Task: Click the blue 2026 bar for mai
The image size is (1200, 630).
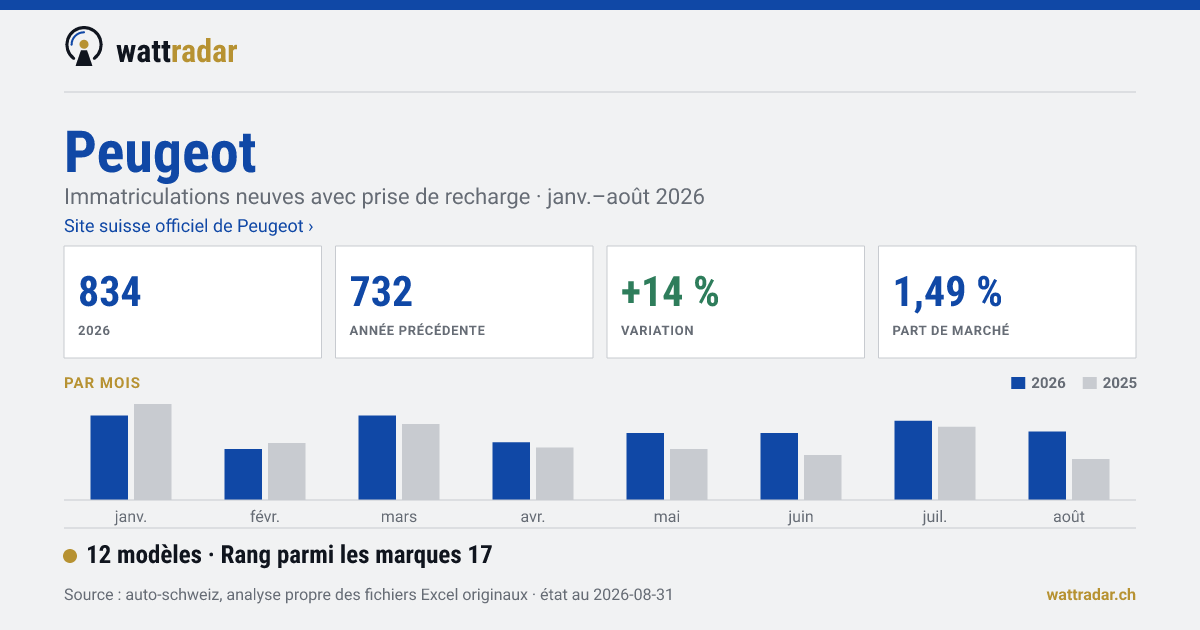Action: (645, 466)
